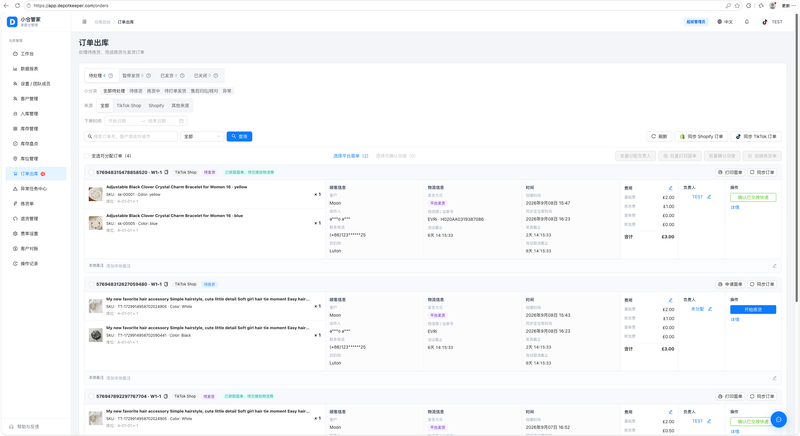Viewport: 800px width, 436px height.
Task: Copy order number 576948315478858520-W1-1 with copy icon
Action: point(166,172)
